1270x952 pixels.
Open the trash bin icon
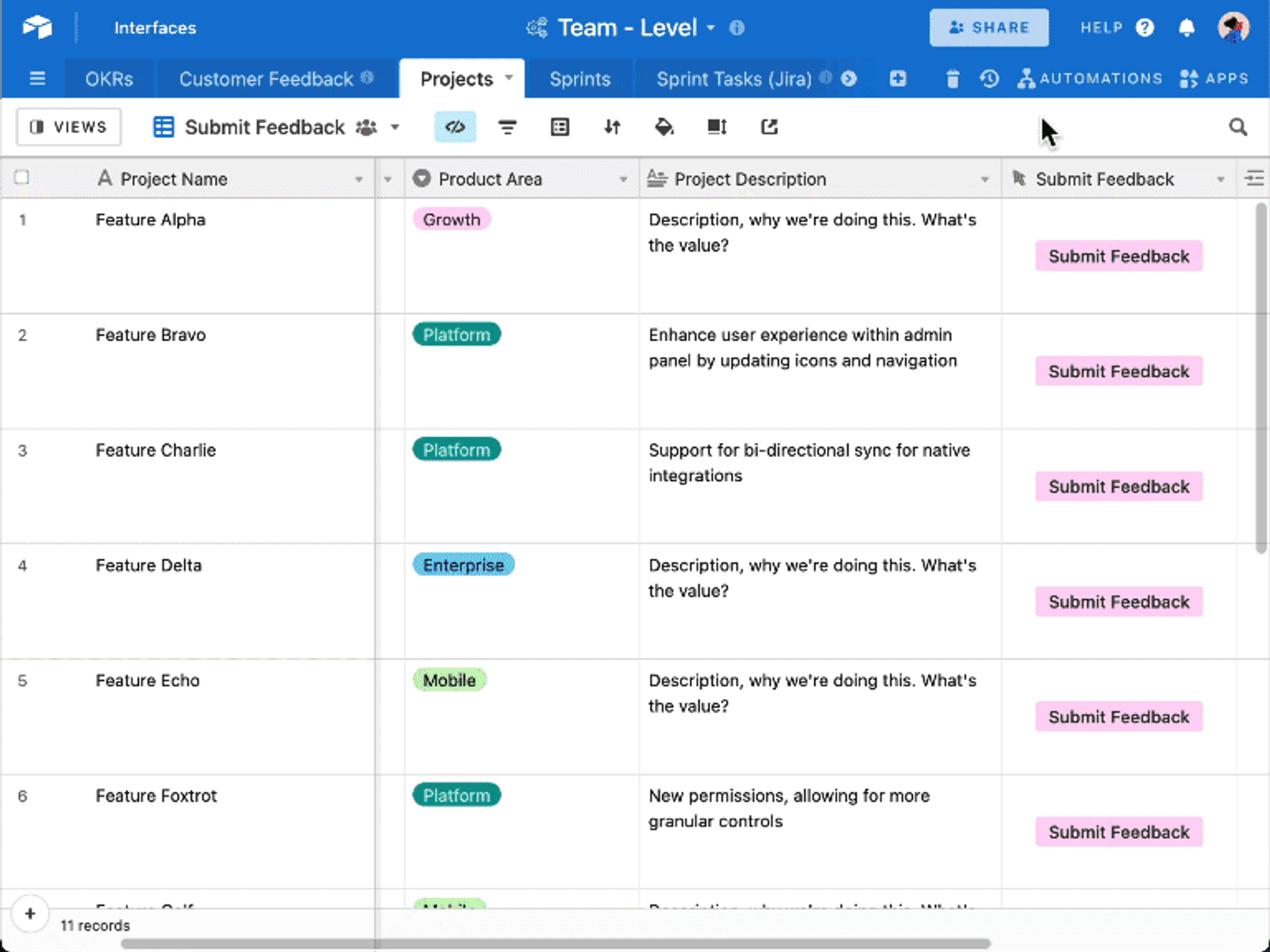[952, 79]
